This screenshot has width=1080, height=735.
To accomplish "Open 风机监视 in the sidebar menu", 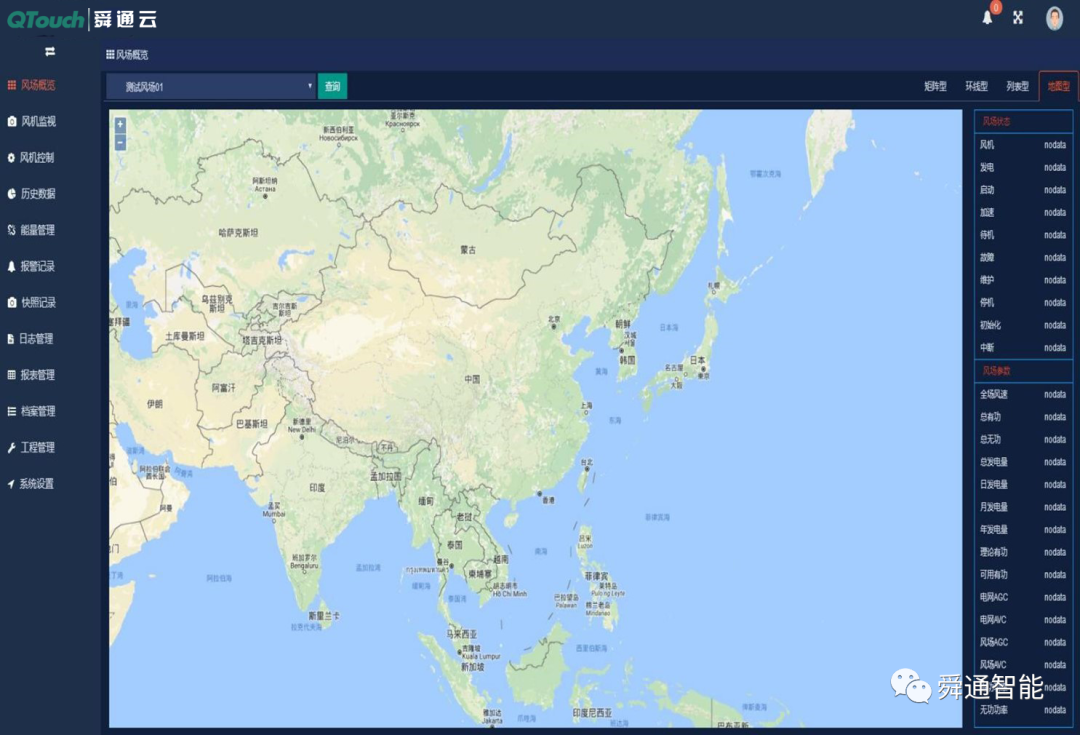I will click(x=39, y=121).
